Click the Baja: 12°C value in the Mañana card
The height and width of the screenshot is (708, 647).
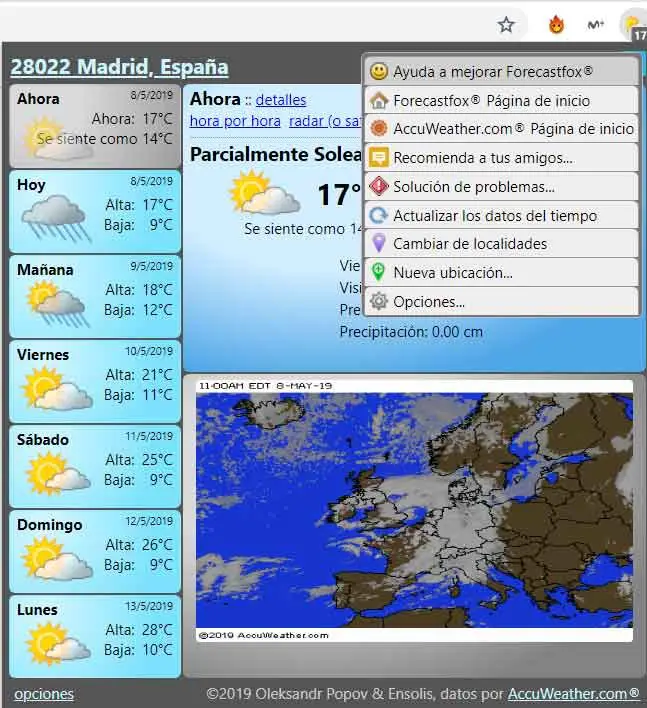click(x=138, y=310)
